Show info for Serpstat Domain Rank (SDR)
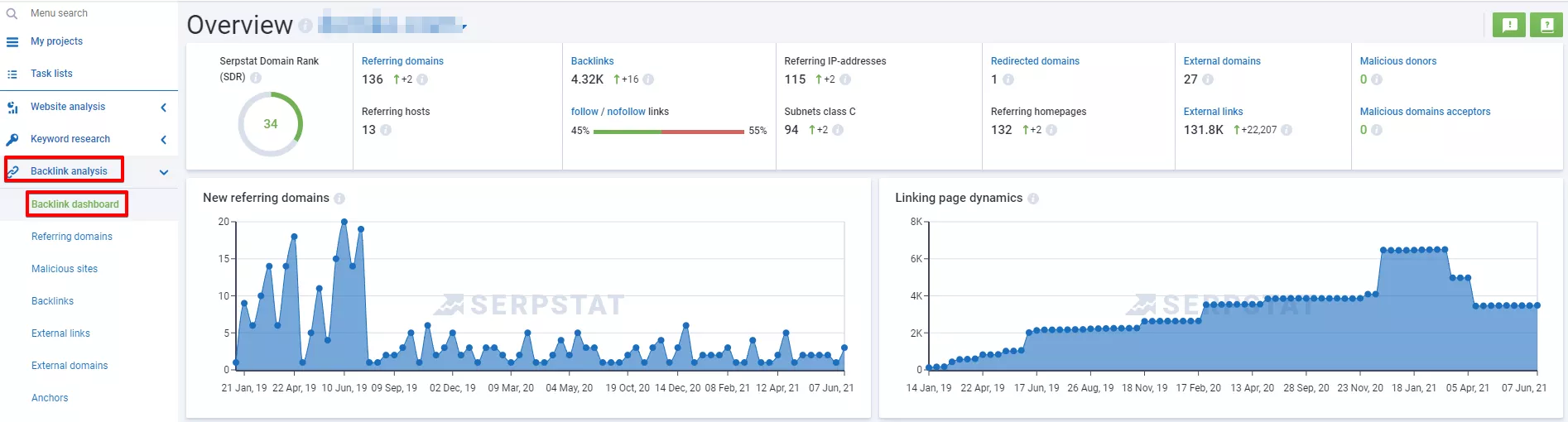The image size is (1568, 422). click(256, 77)
